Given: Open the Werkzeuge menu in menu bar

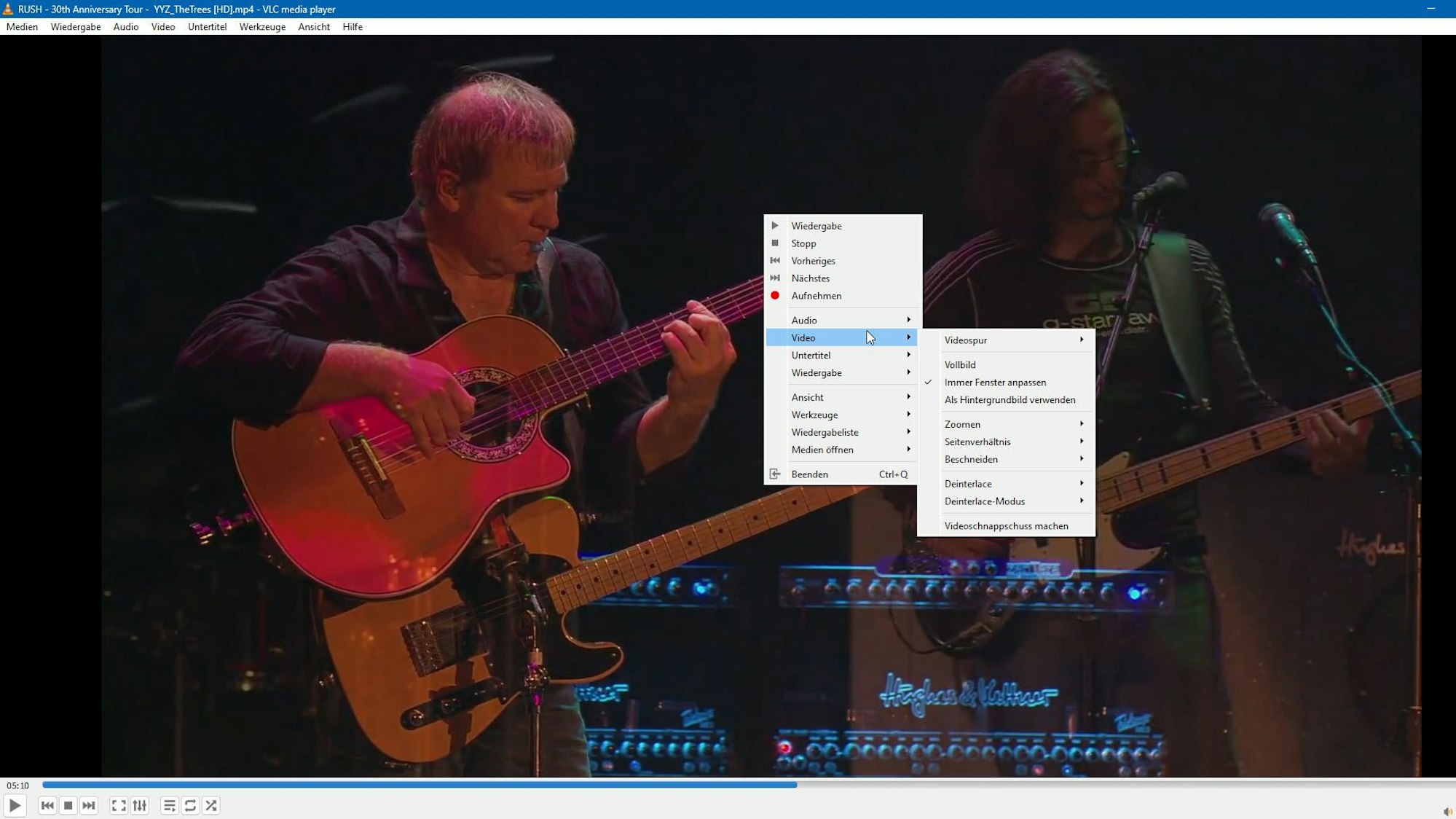Looking at the screenshot, I should point(262,27).
